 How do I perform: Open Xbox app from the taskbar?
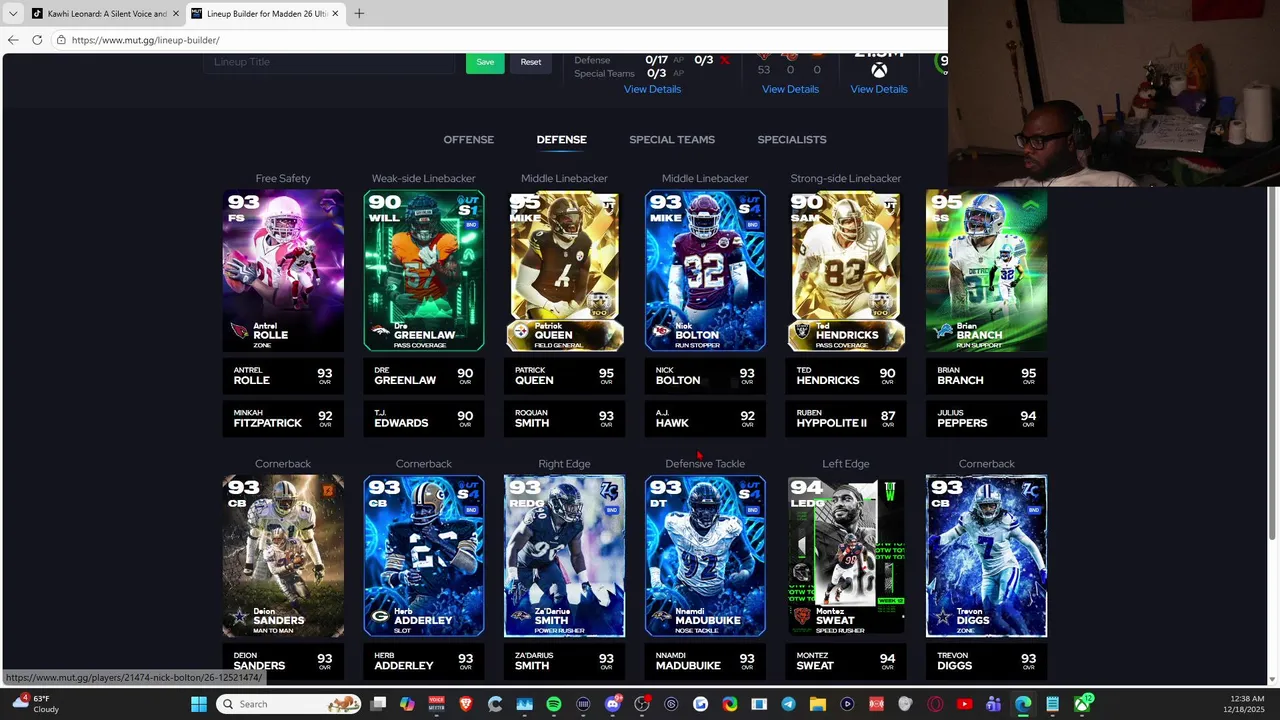coord(1082,704)
